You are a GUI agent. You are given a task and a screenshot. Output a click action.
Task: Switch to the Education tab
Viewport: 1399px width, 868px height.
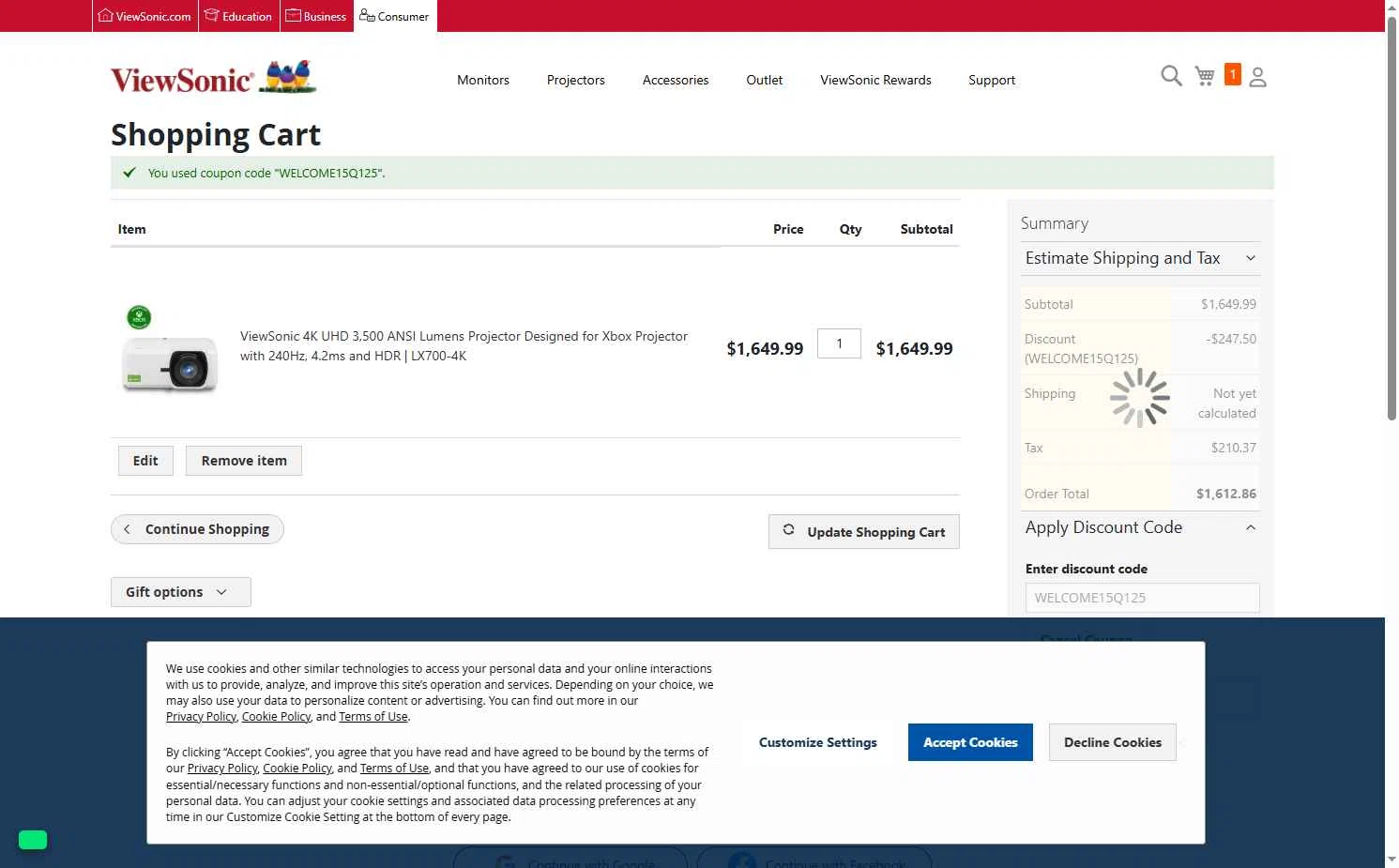point(238,16)
